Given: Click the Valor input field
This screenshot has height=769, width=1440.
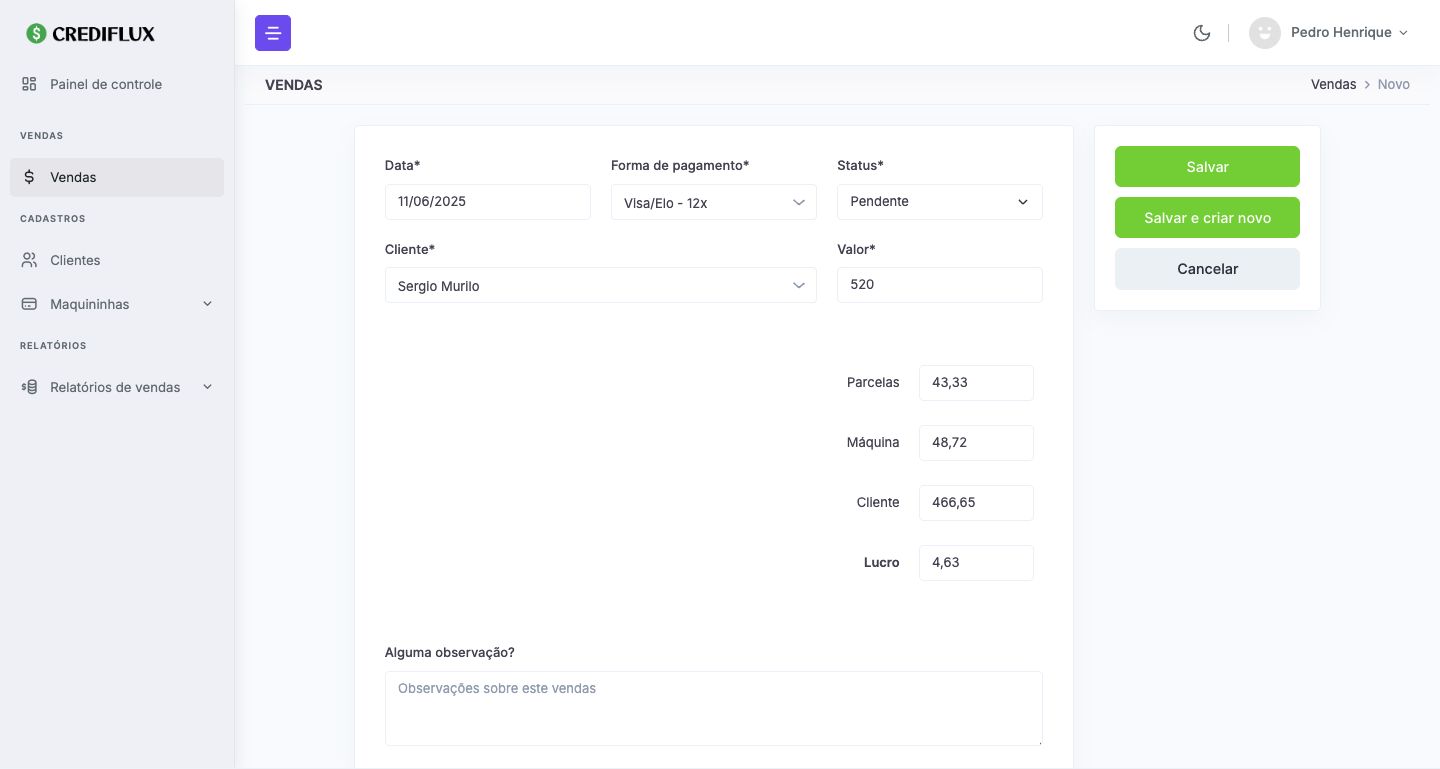Looking at the screenshot, I should [x=939, y=285].
